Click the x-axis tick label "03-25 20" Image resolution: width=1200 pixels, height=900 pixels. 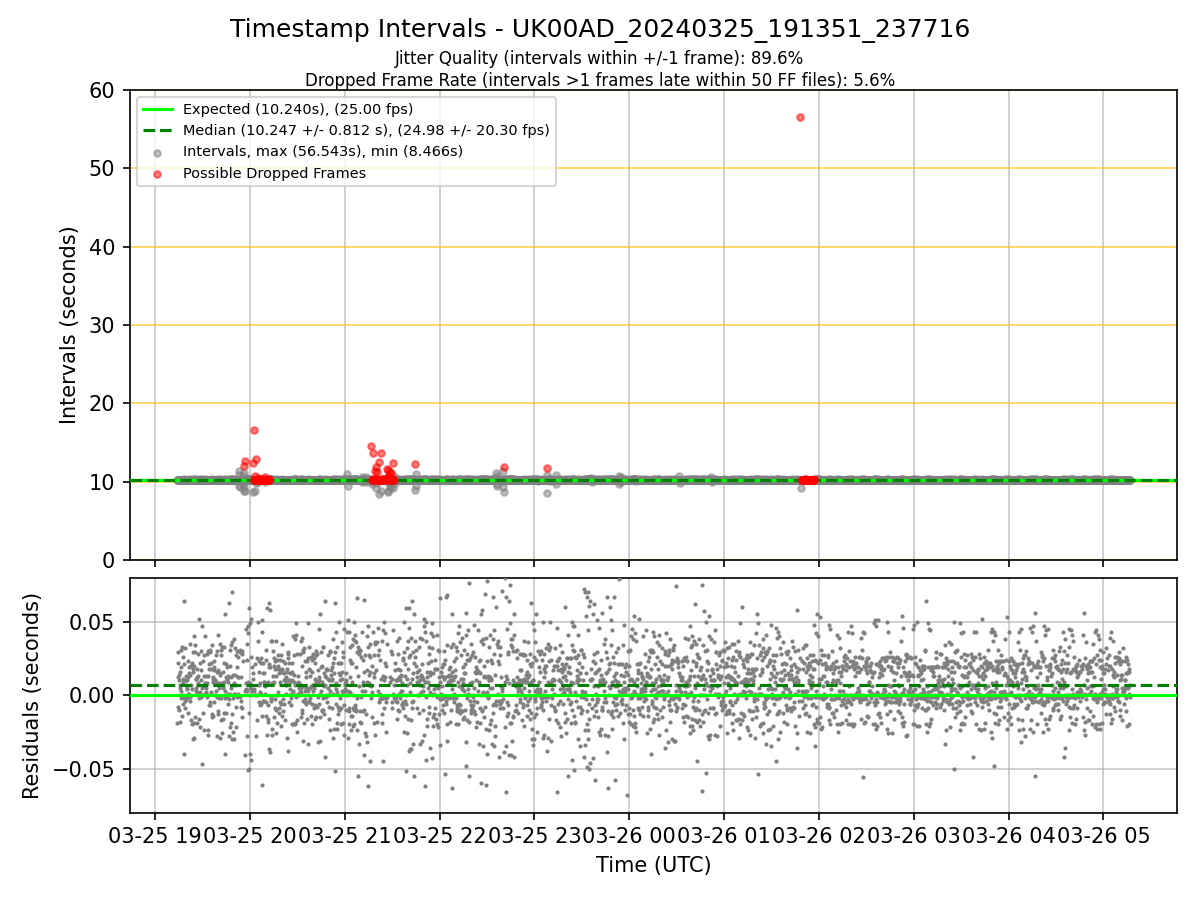(248, 834)
